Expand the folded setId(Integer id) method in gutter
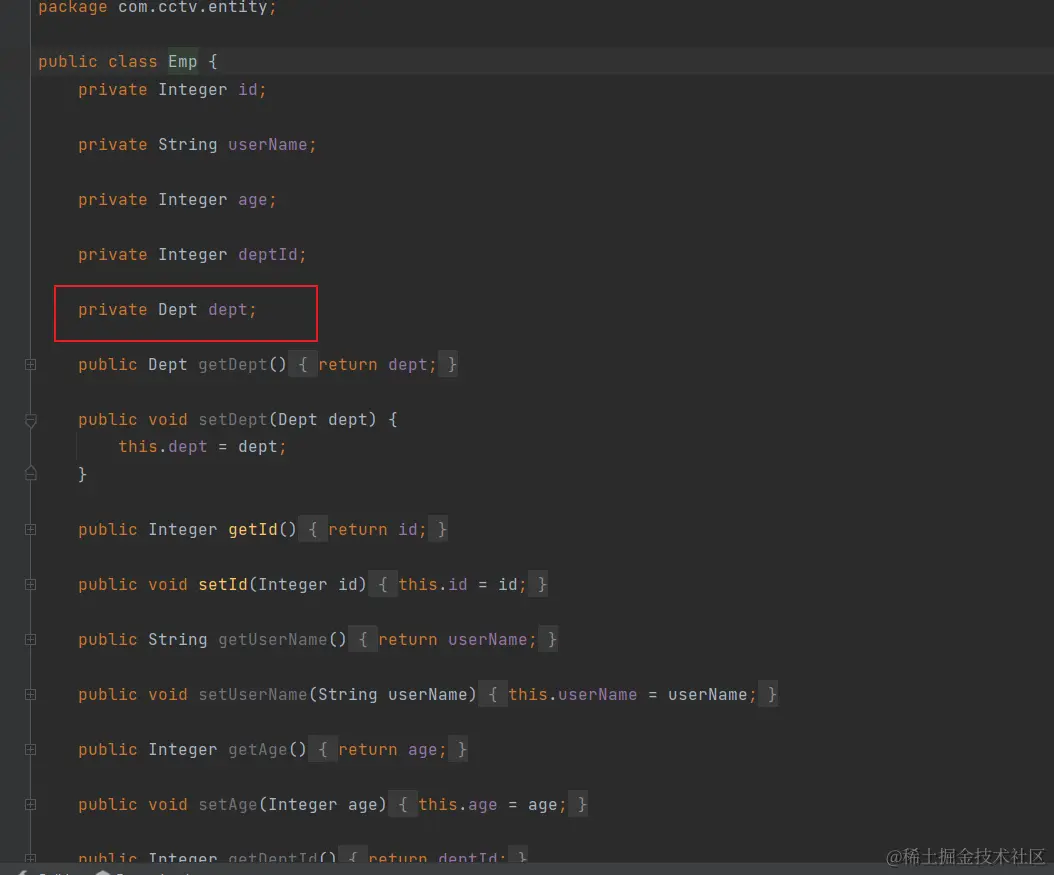The image size is (1054, 875). (x=30, y=585)
